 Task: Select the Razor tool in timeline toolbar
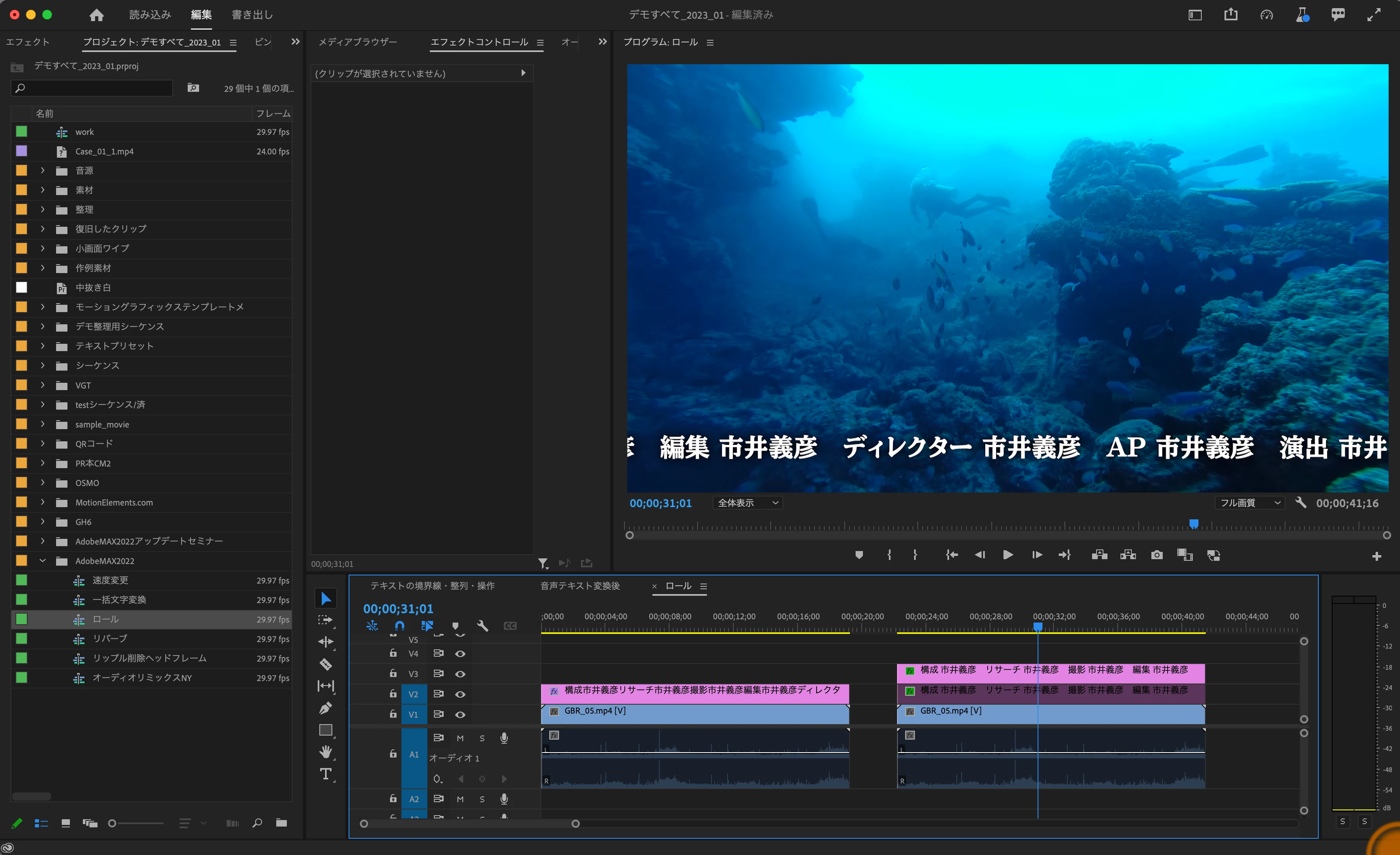tap(325, 664)
